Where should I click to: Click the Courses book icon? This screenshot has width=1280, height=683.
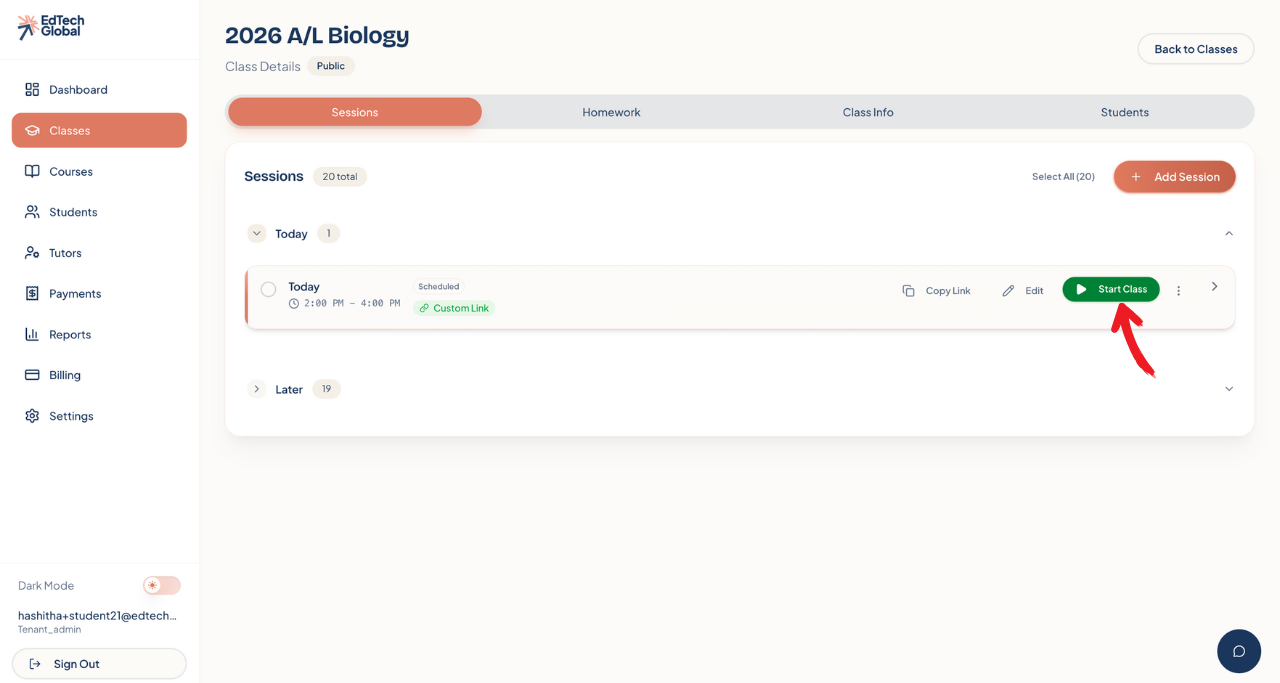coord(32,172)
